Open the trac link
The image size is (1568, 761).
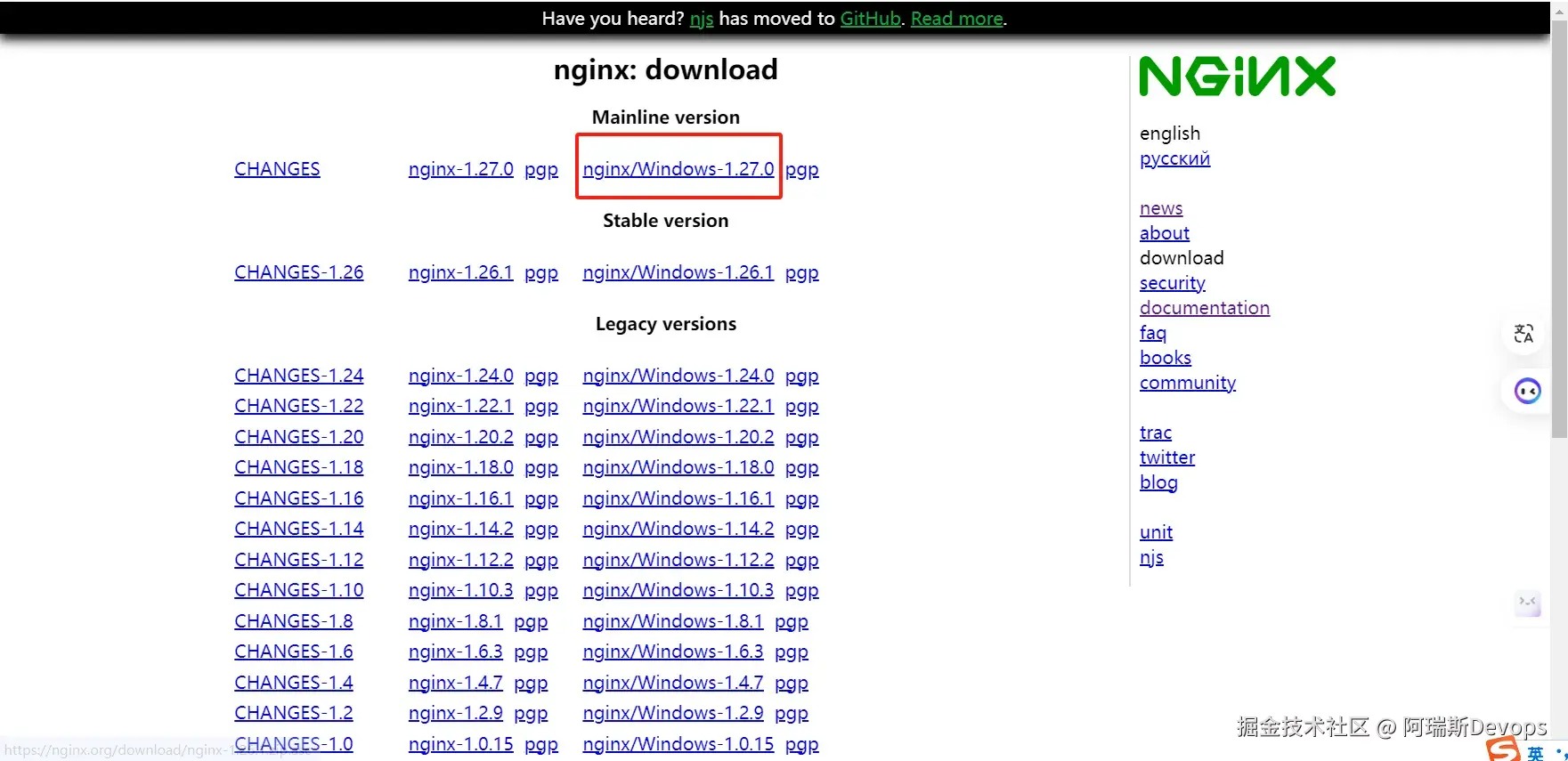[1156, 433]
